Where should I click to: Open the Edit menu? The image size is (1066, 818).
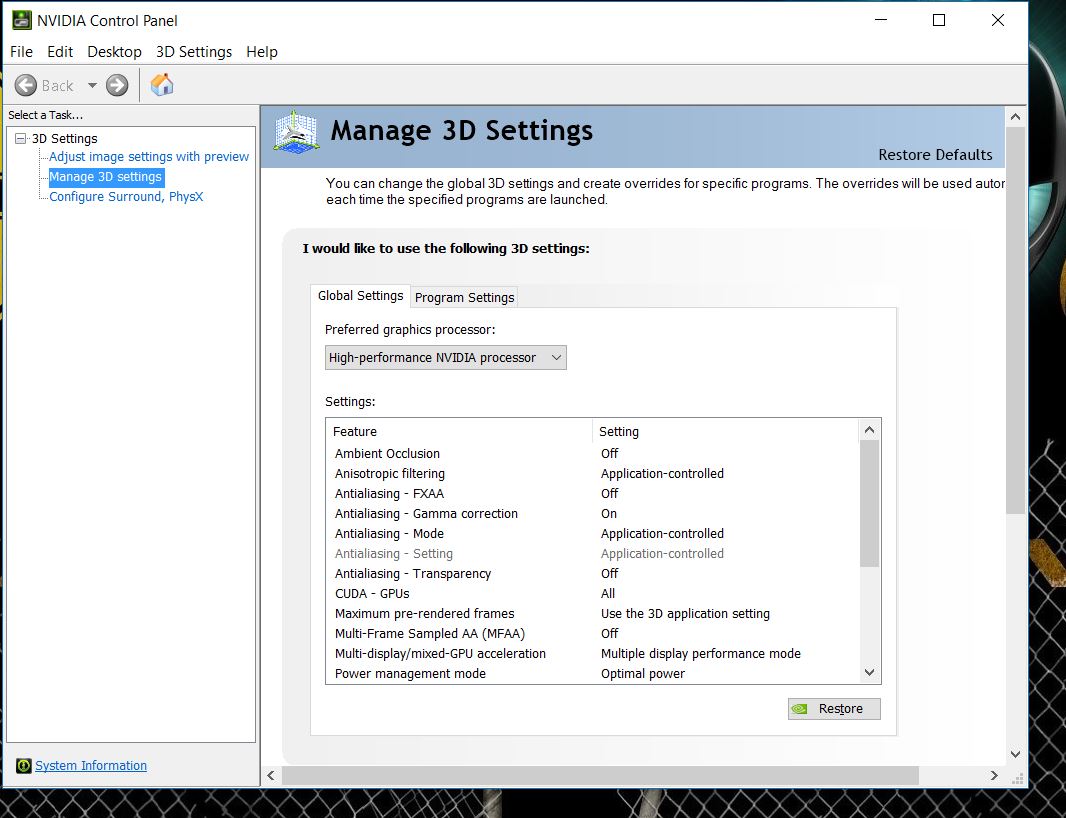pyautogui.click(x=60, y=52)
